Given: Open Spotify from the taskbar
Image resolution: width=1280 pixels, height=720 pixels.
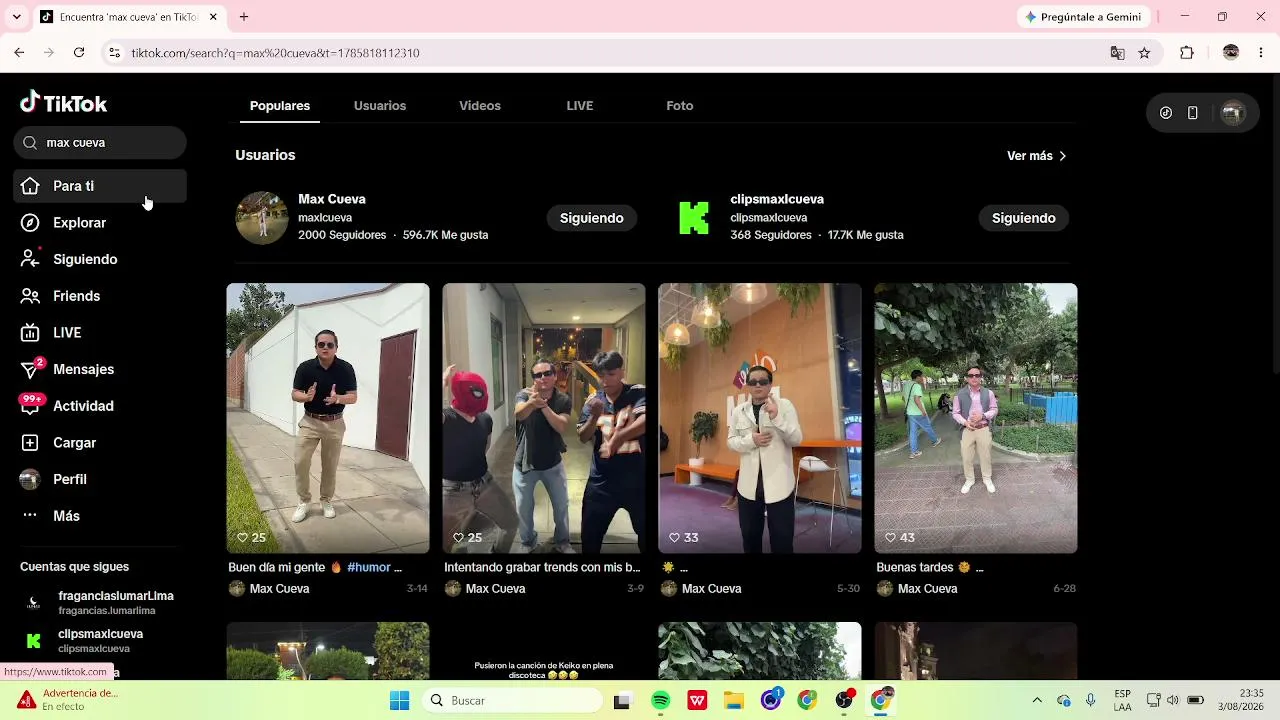Looking at the screenshot, I should (660, 700).
